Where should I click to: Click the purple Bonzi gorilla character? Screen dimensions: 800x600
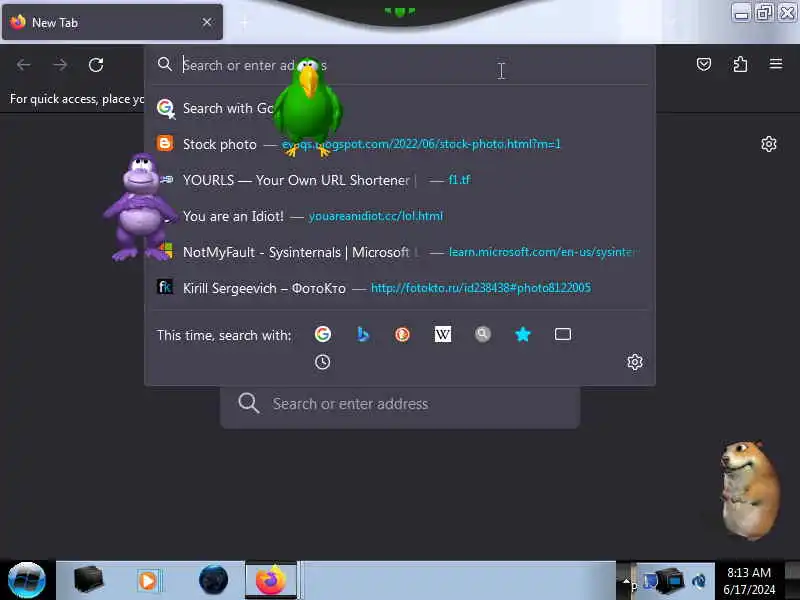[x=139, y=208]
